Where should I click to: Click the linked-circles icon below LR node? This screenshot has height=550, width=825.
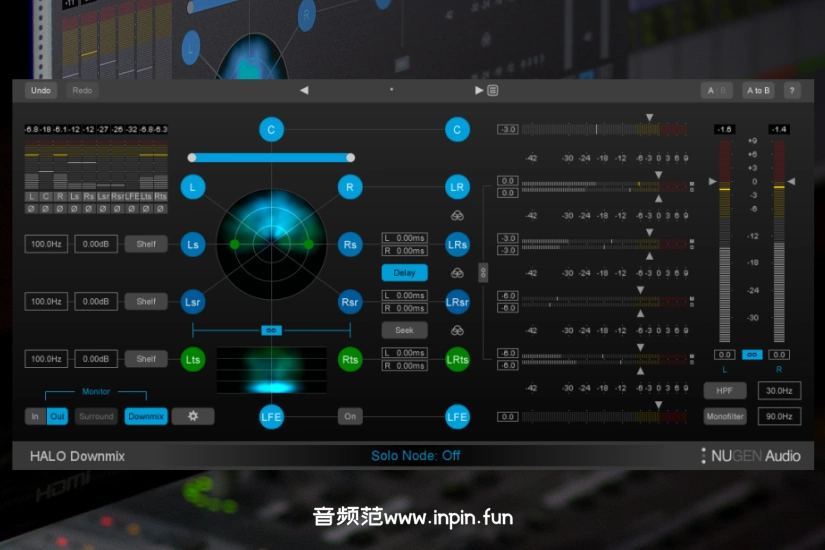(x=457, y=215)
